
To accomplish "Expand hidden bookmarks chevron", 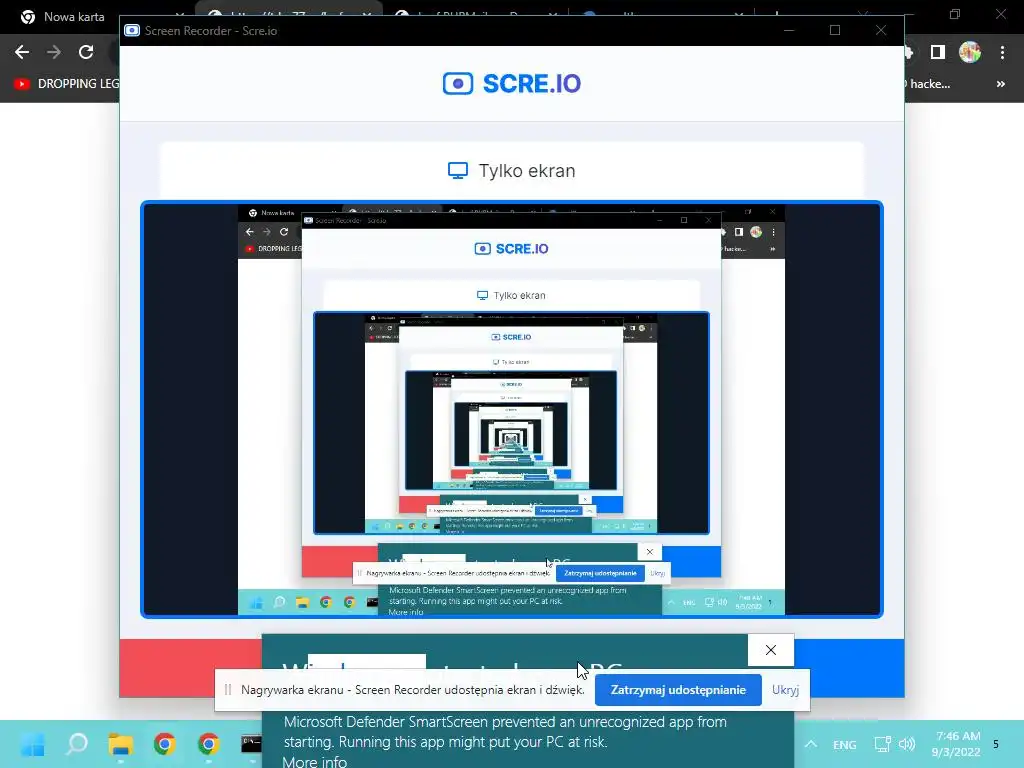I will pyautogui.click(x=1000, y=84).
